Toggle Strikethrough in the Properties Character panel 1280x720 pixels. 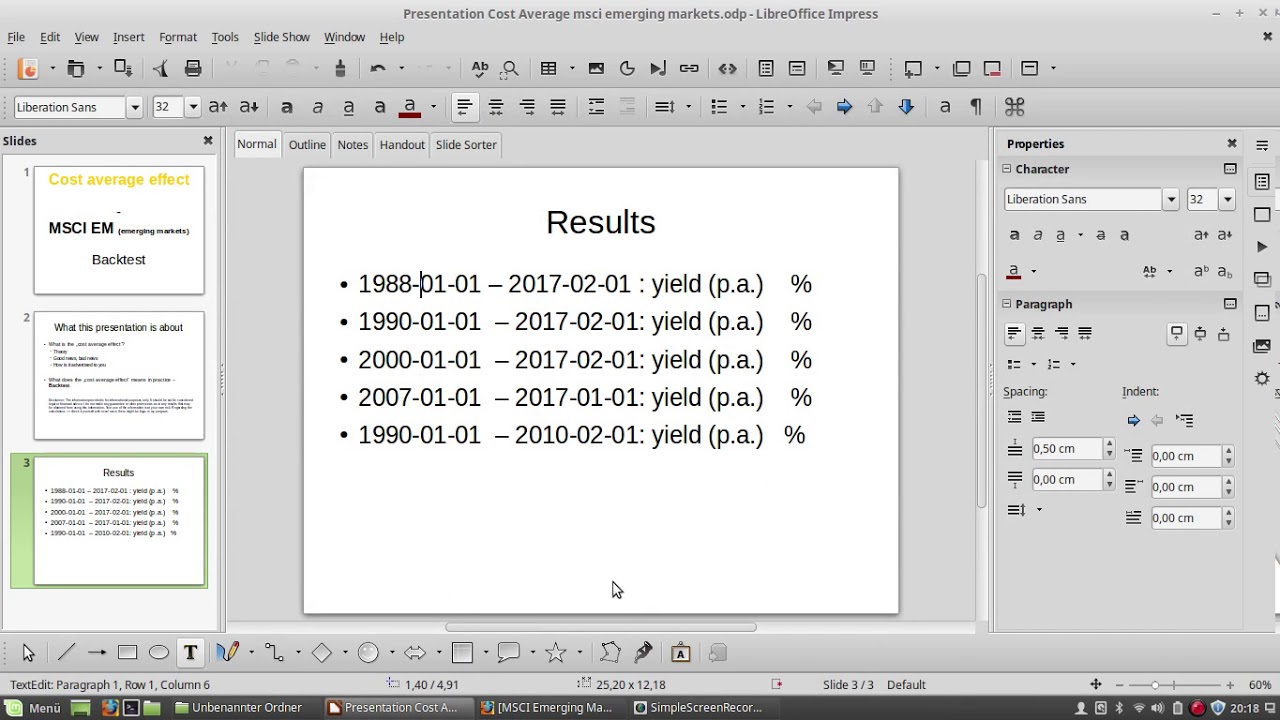coord(1101,235)
